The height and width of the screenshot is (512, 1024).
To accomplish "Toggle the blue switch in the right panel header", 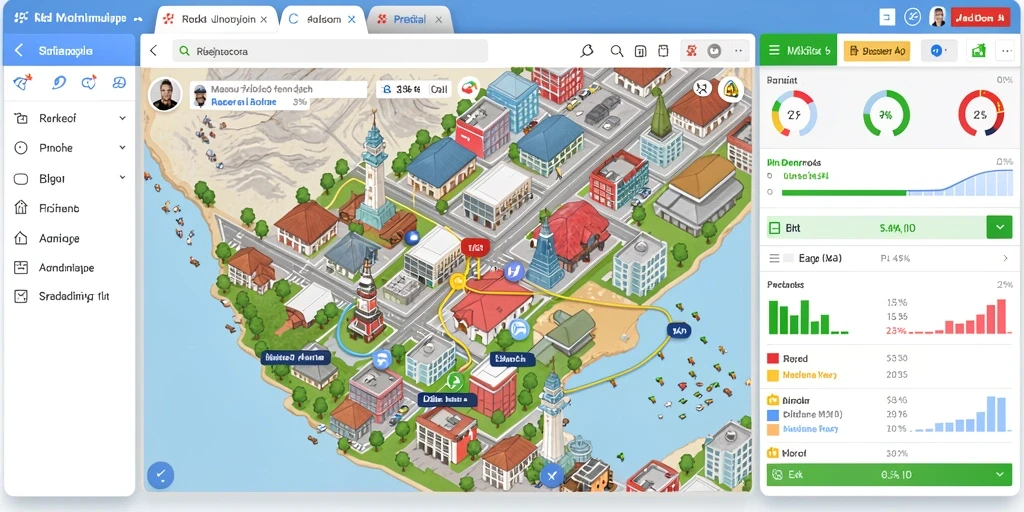I will pyautogui.click(x=938, y=50).
